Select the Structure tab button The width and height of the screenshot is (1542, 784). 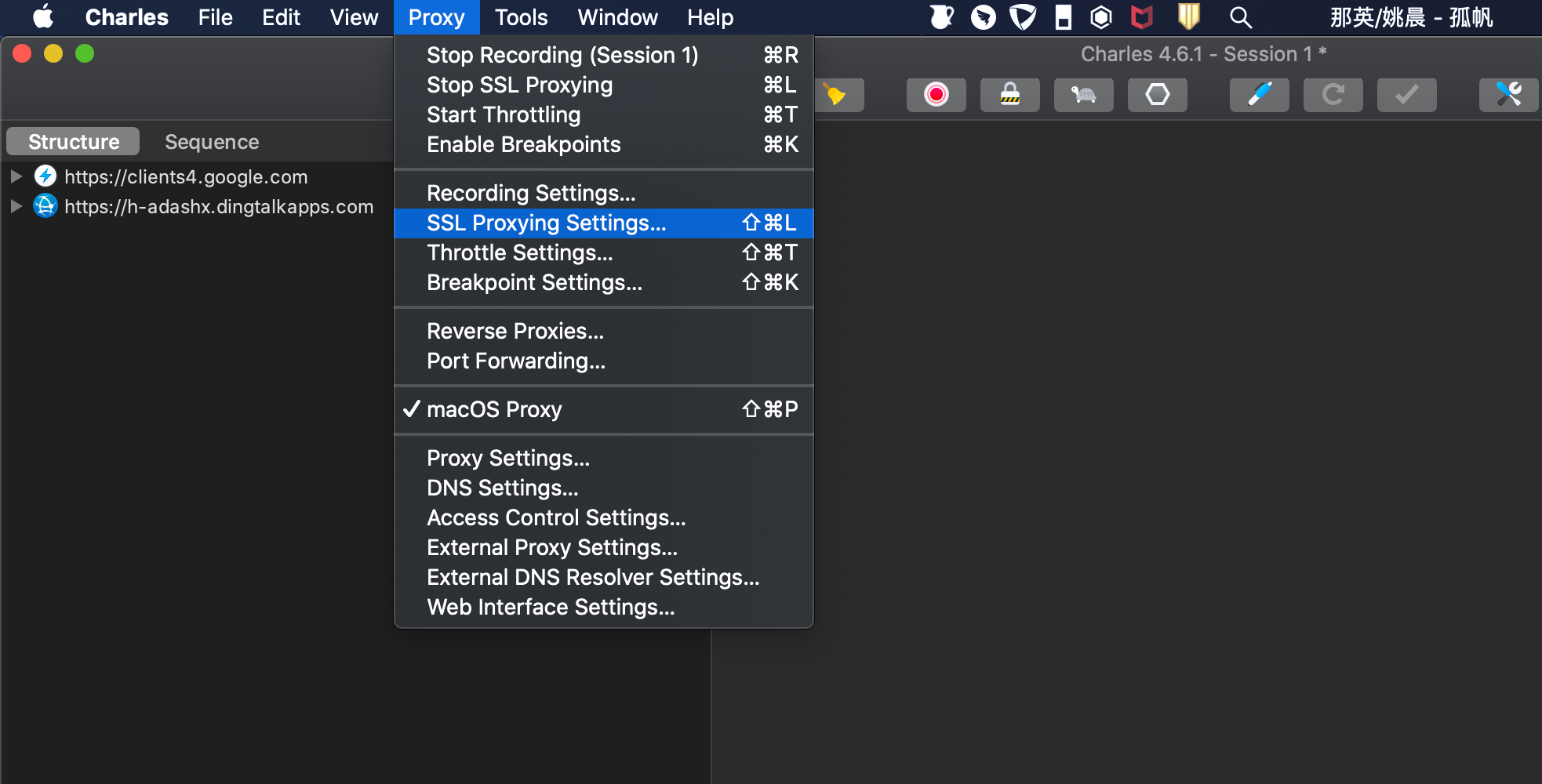[x=74, y=142]
